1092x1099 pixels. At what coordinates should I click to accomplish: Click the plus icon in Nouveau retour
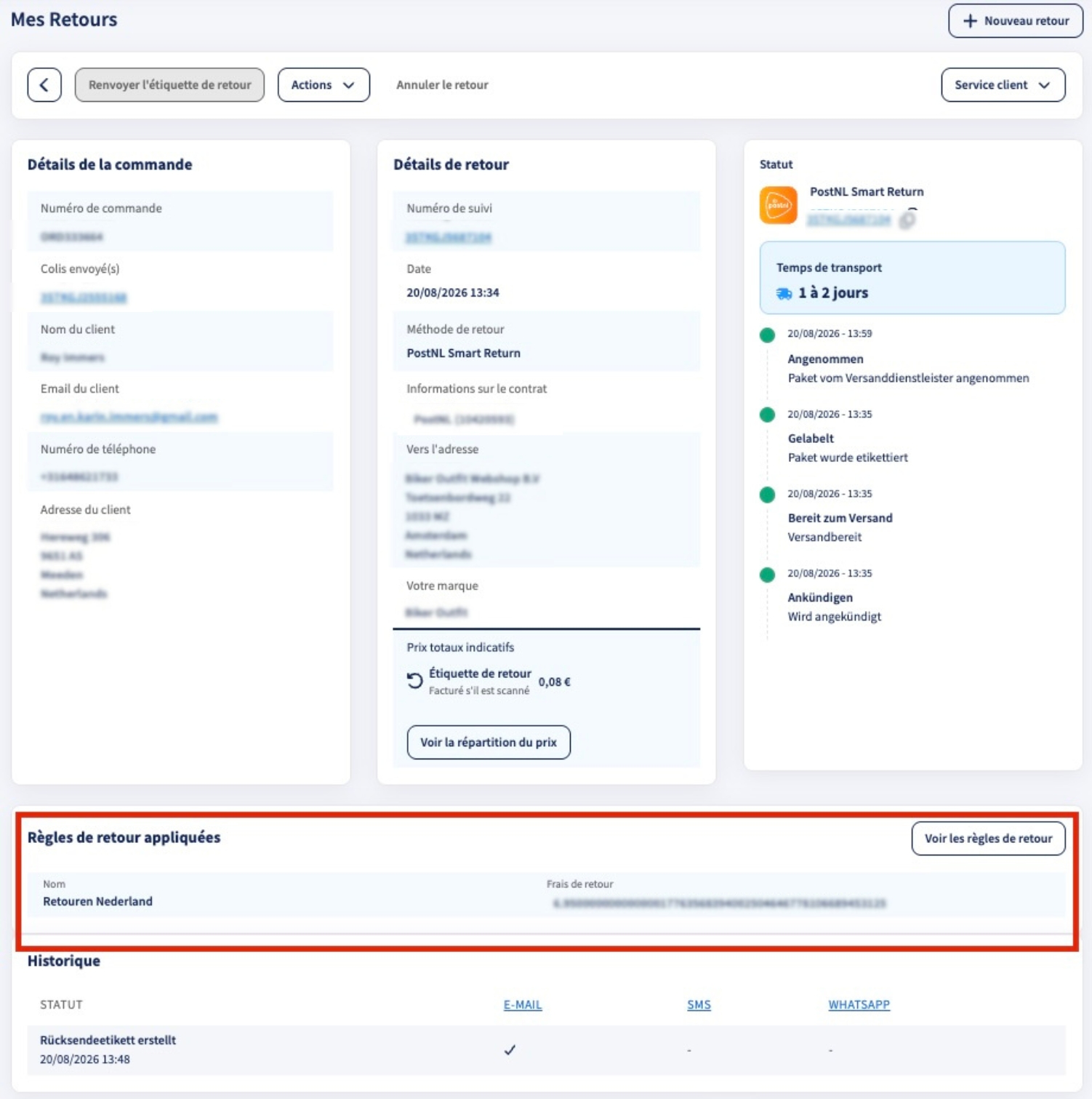[970, 21]
